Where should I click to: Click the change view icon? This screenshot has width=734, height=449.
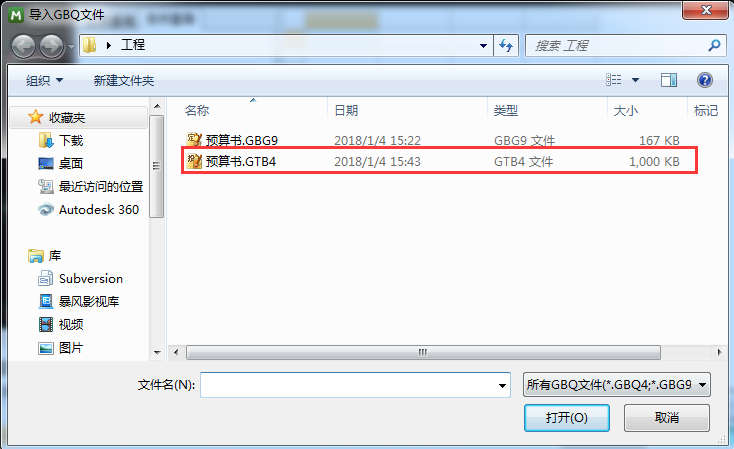pyautogui.click(x=614, y=80)
